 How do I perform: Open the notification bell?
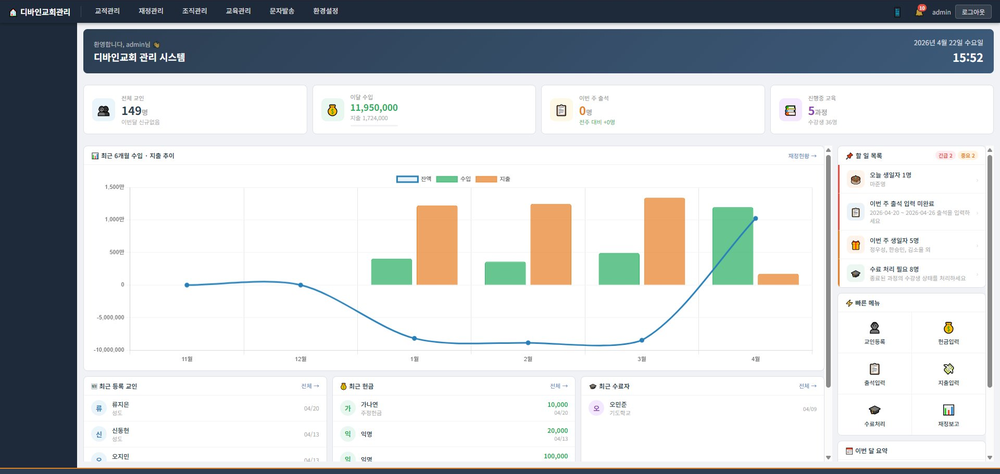[919, 12]
